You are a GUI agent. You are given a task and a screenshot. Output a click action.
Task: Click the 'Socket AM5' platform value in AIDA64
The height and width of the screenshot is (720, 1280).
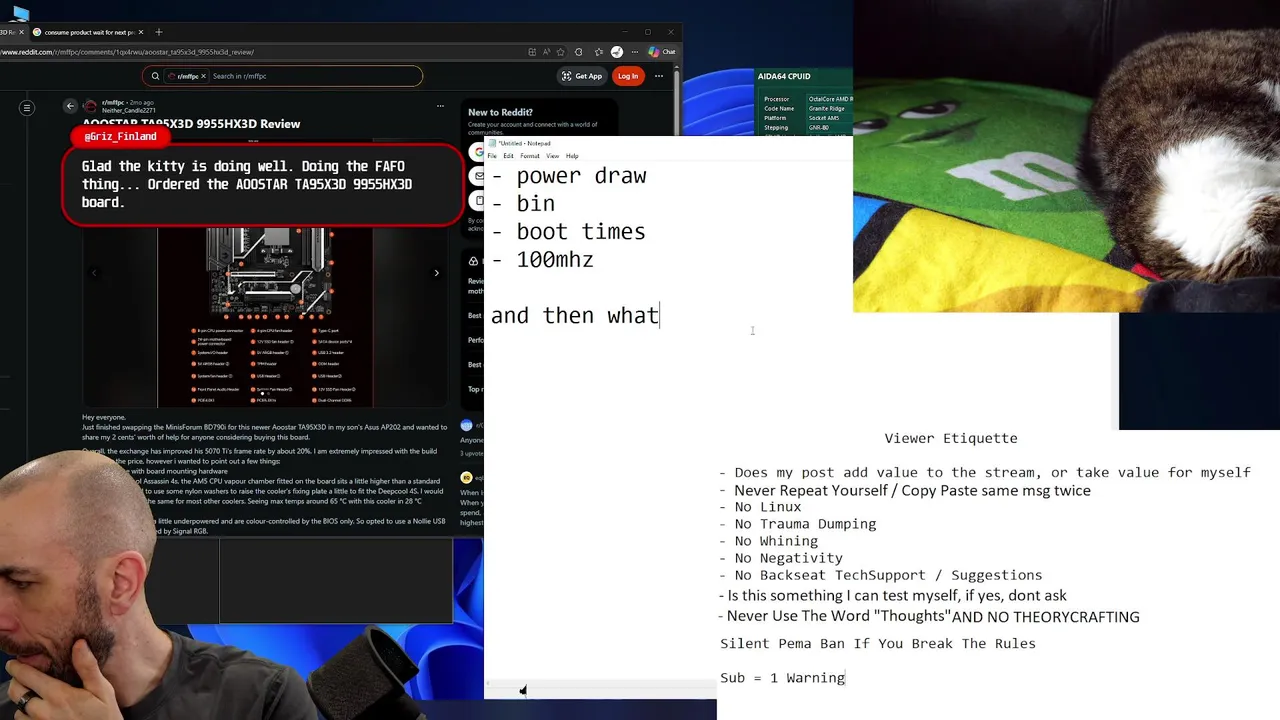click(824, 118)
